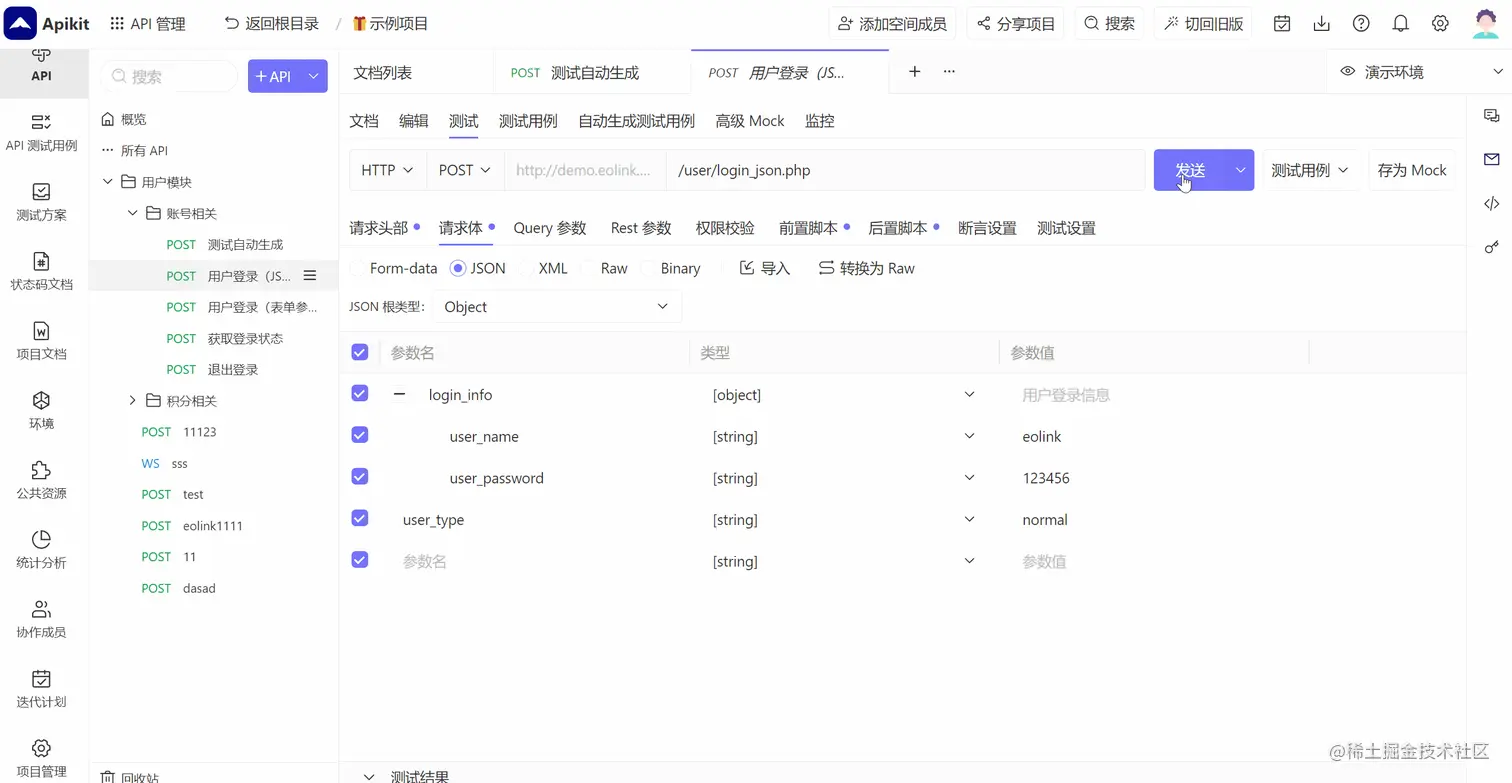This screenshot has width=1512, height=783.
Task: Open the 协作成员 members icon
Action: click(41, 608)
